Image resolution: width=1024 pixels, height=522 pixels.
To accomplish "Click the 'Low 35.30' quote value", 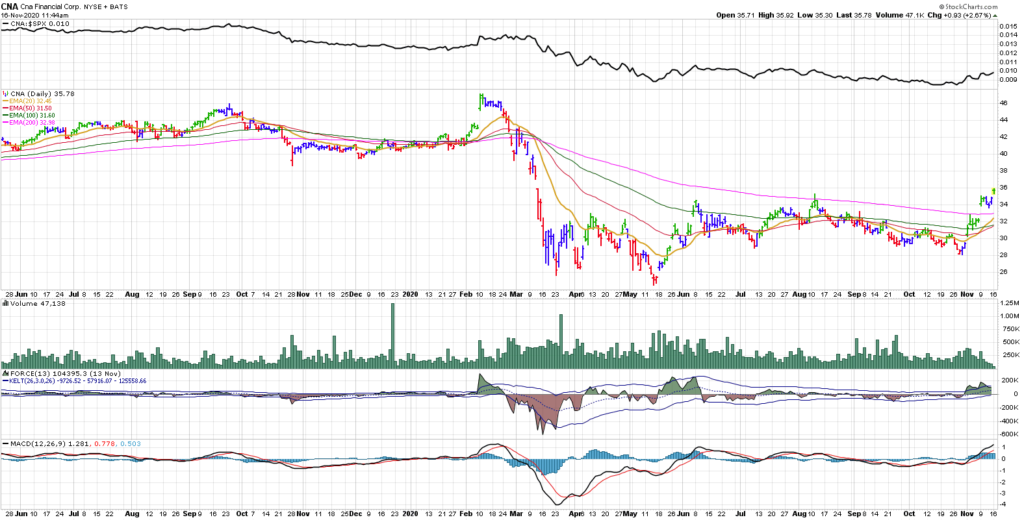I will pyautogui.click(x=815, y=14).
